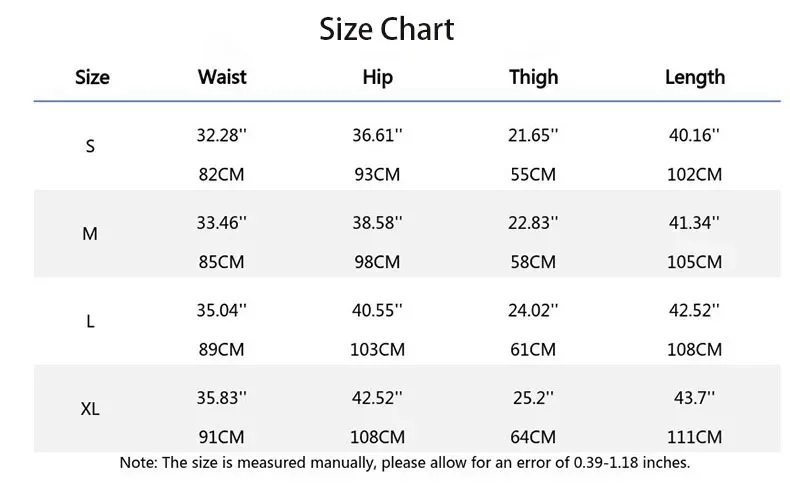This screenshot has width=790, height=487.
Task: Click the 32.28'' waist value
Action: [x=222, y=135]
